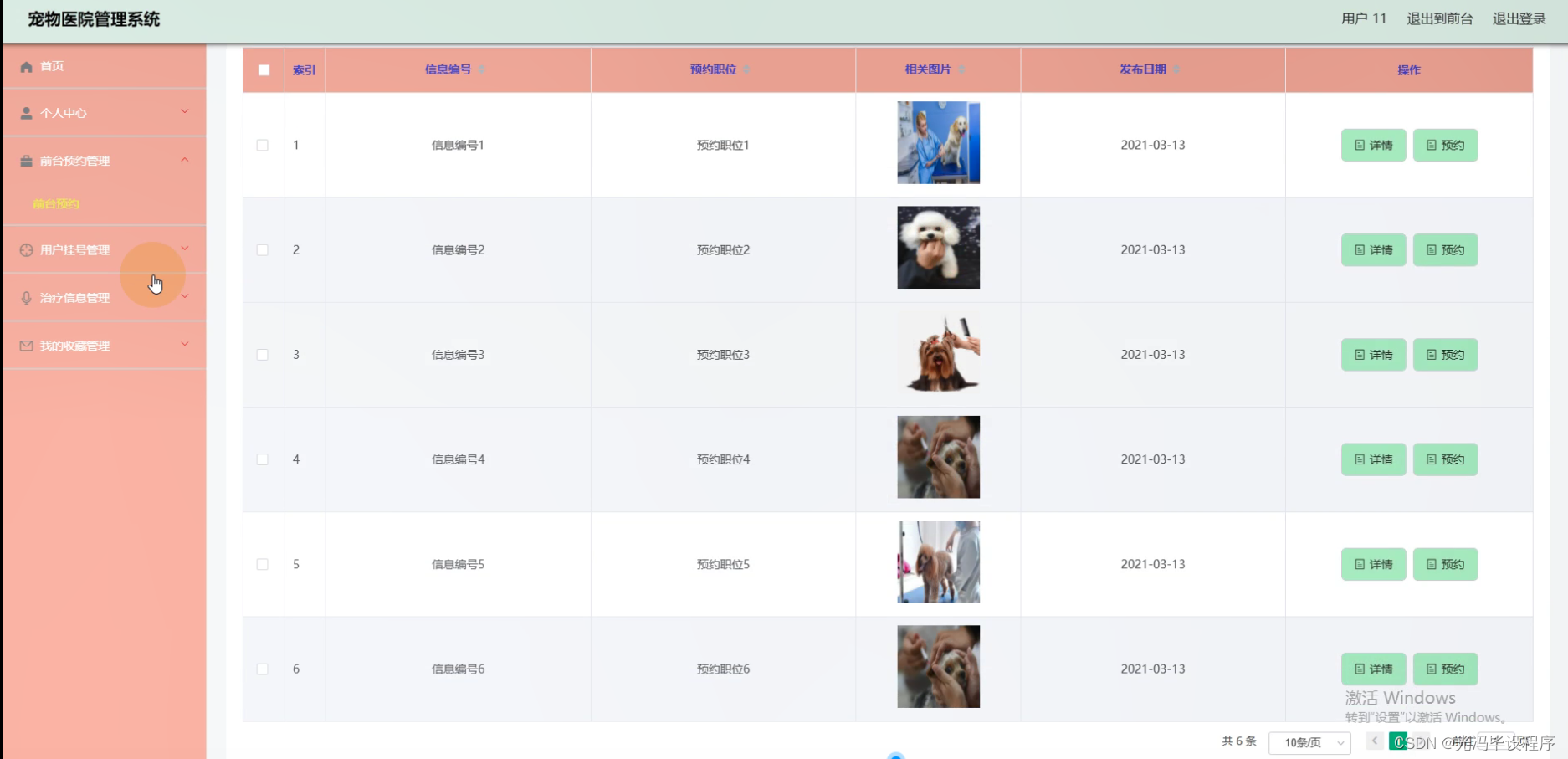Expand the 我的收藏管理 menu chevron
The height and width of the screenshot is (759, 1568).
click(x=185, y=344)
